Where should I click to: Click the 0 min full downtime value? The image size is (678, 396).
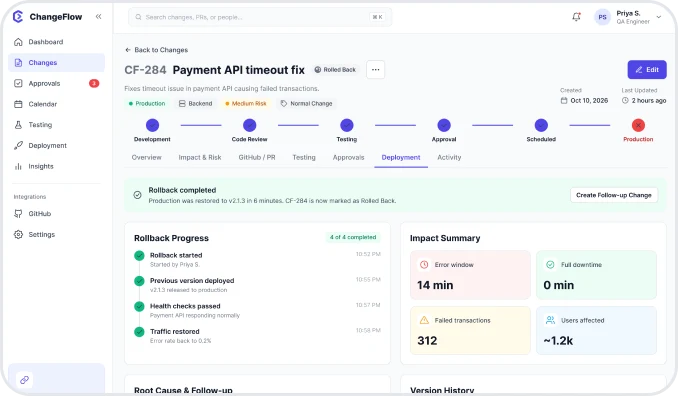(x=559, y=285)
